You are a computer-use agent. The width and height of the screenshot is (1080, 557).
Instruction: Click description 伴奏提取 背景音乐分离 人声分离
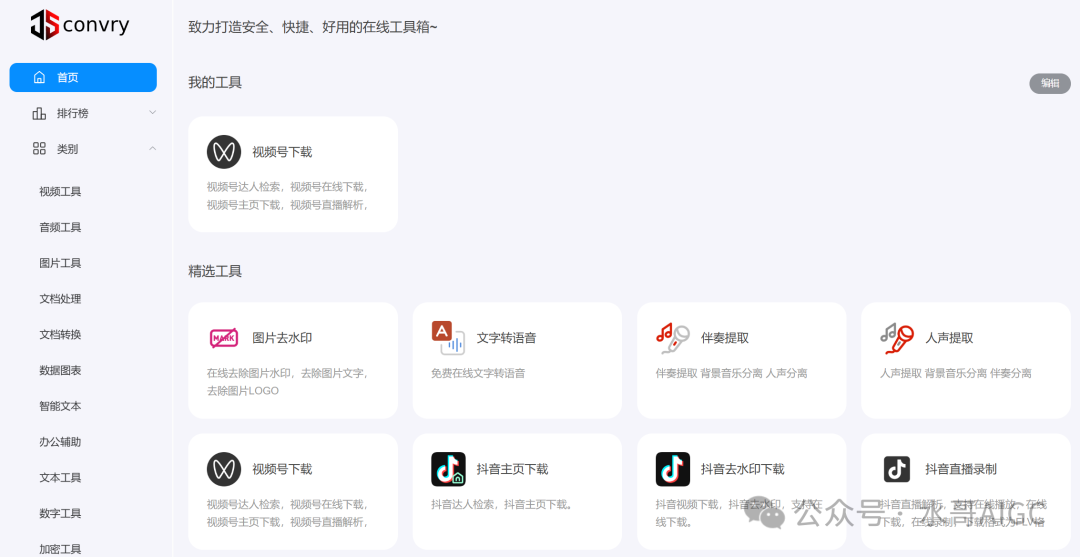coord(731,373)
